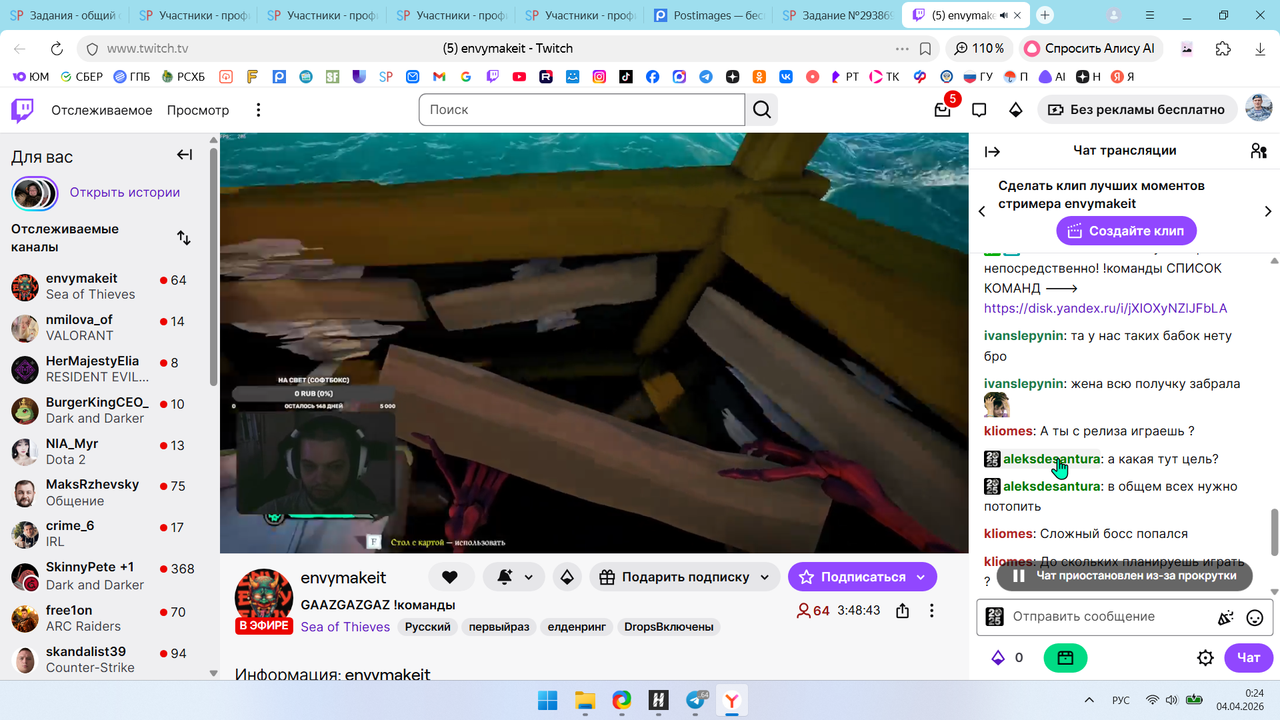Collapse the left sidebar with arrow icon
Screen dimensions: 1280x720
point(184,155)
